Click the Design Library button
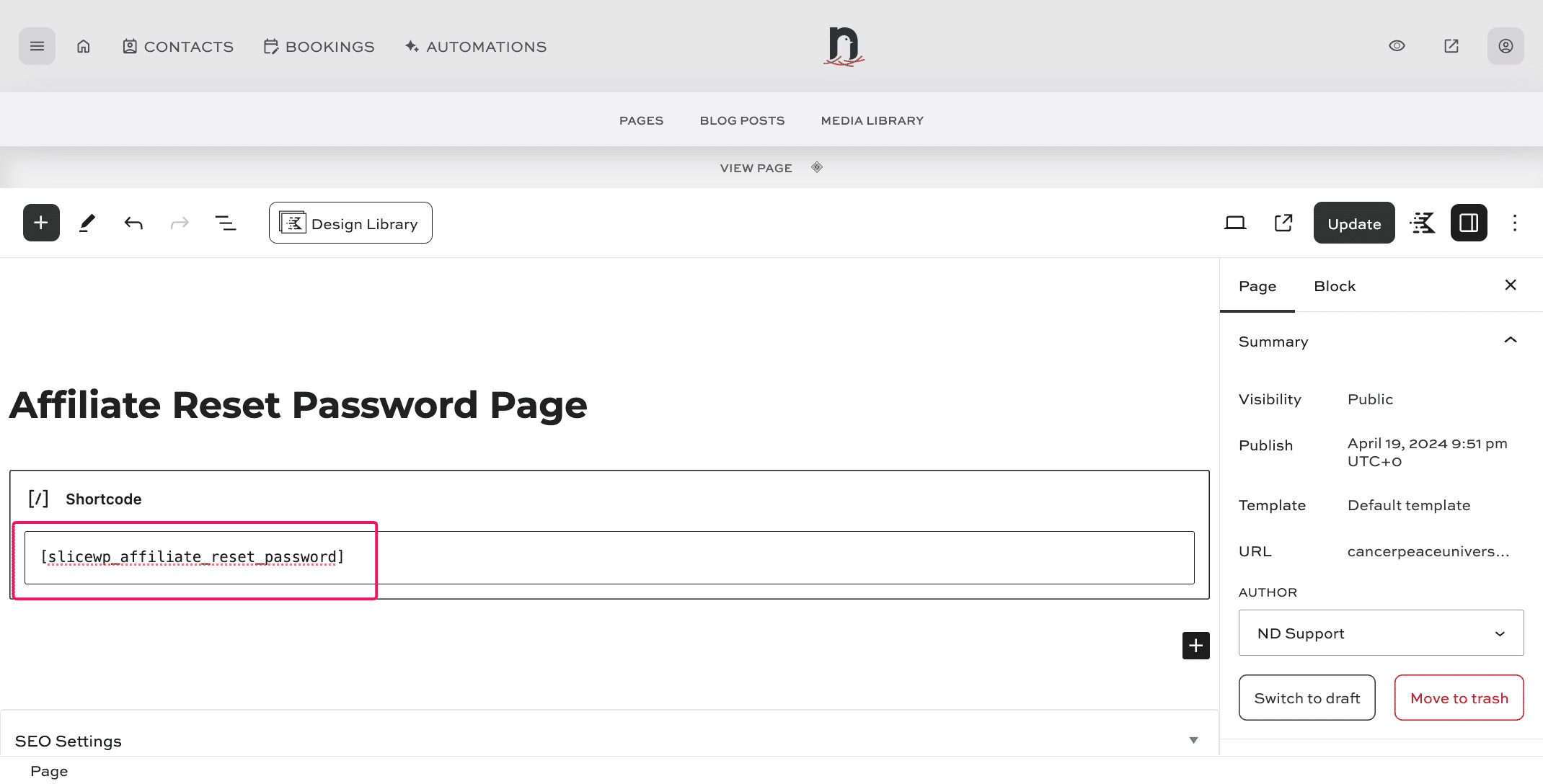Viewport: 1543px width, 784px height. [350, 223]
